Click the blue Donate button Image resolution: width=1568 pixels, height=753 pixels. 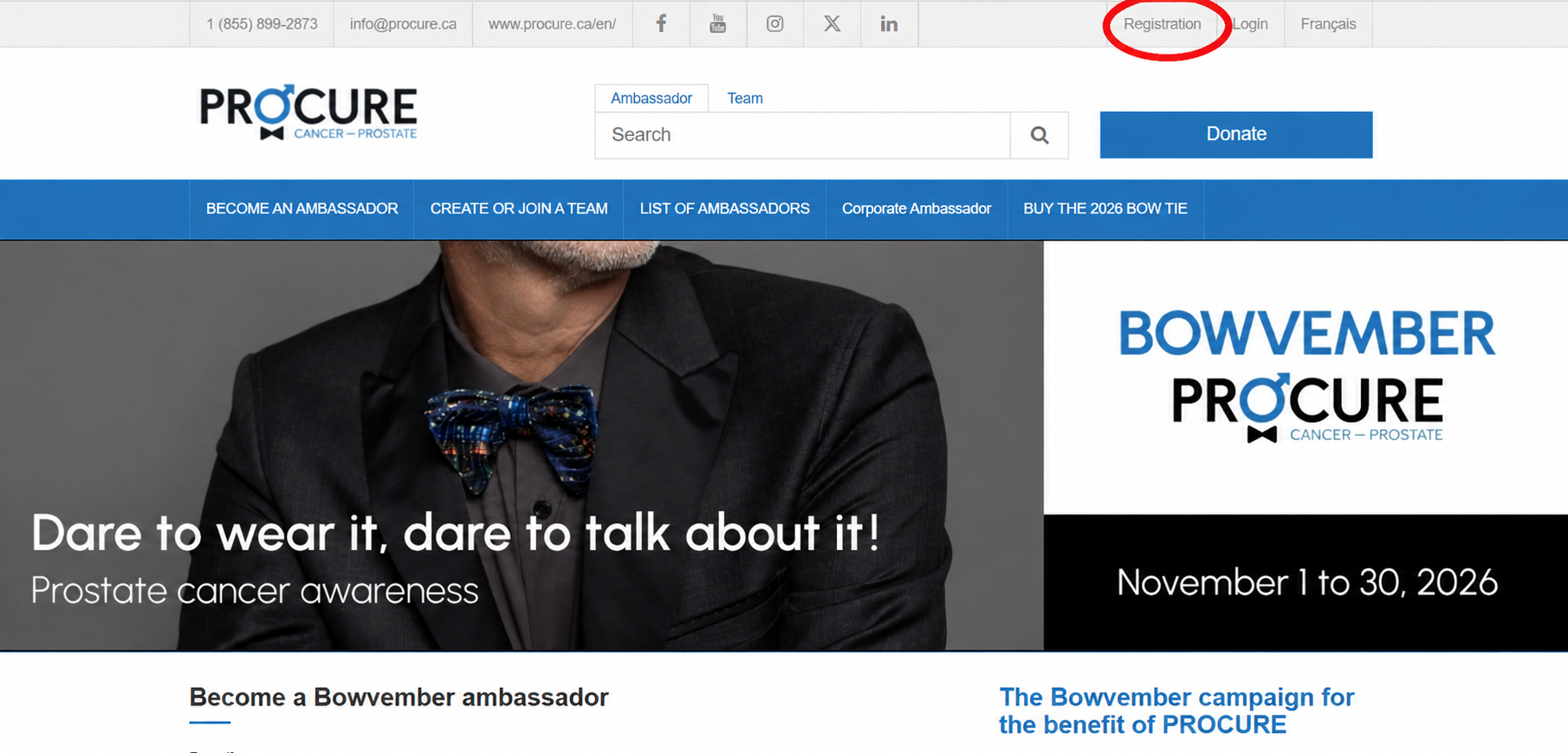[1236, 134]
